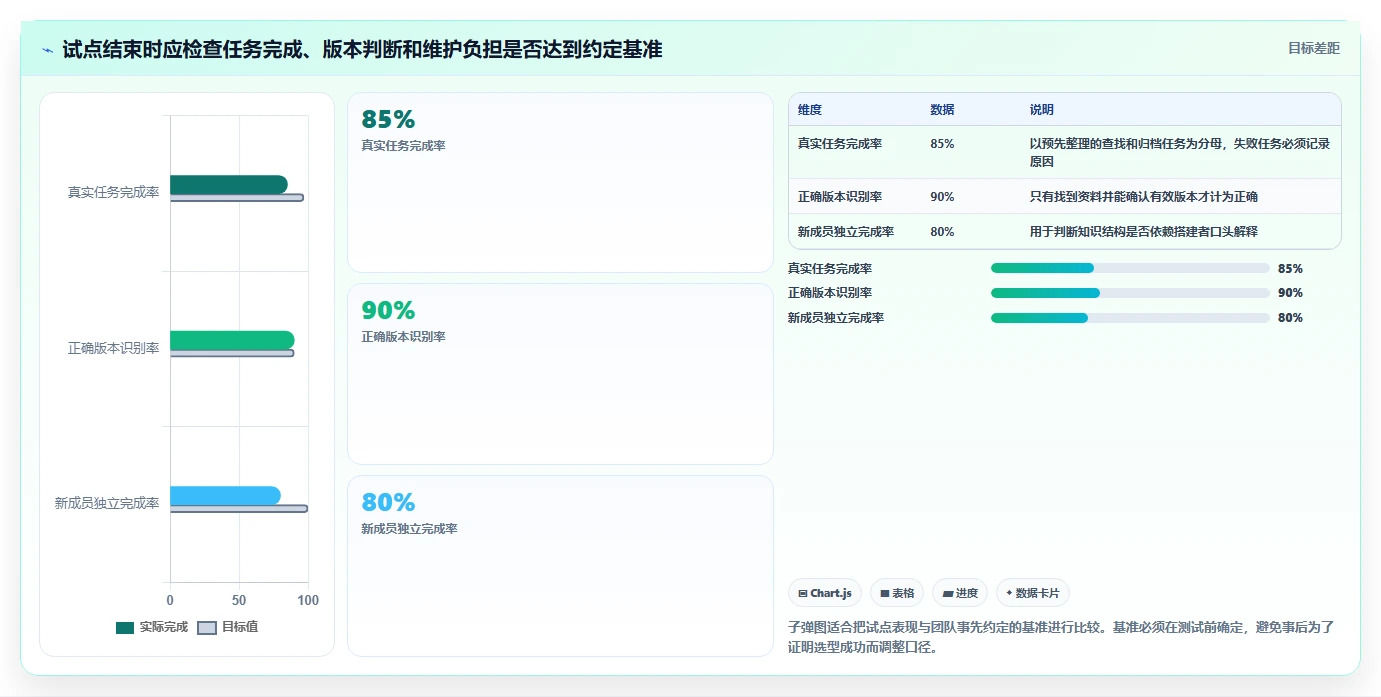1381x697 pixels.
Task: Click the 数据卡片 chip
Action: 1033,593
